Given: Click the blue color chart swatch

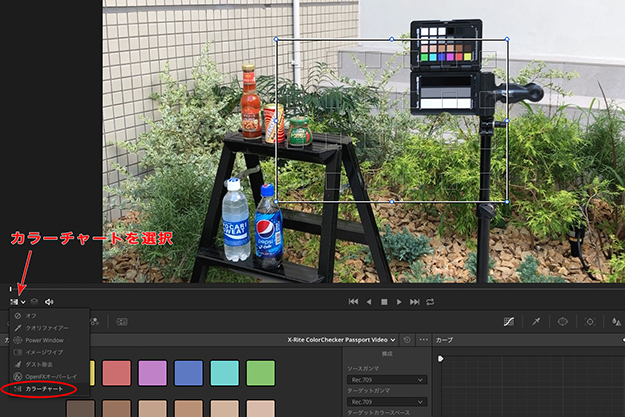Looking at the screenshot, I should 189,373.
